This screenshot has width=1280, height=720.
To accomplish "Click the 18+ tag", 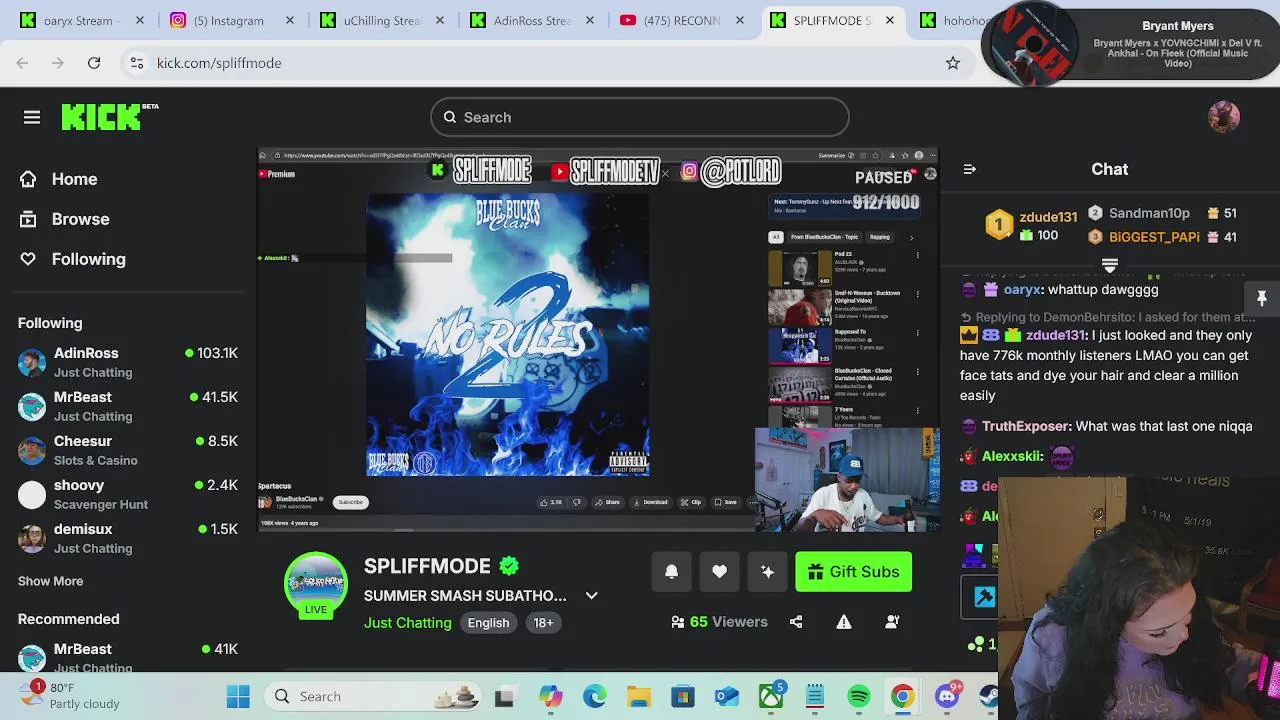I will click(543, 623).
